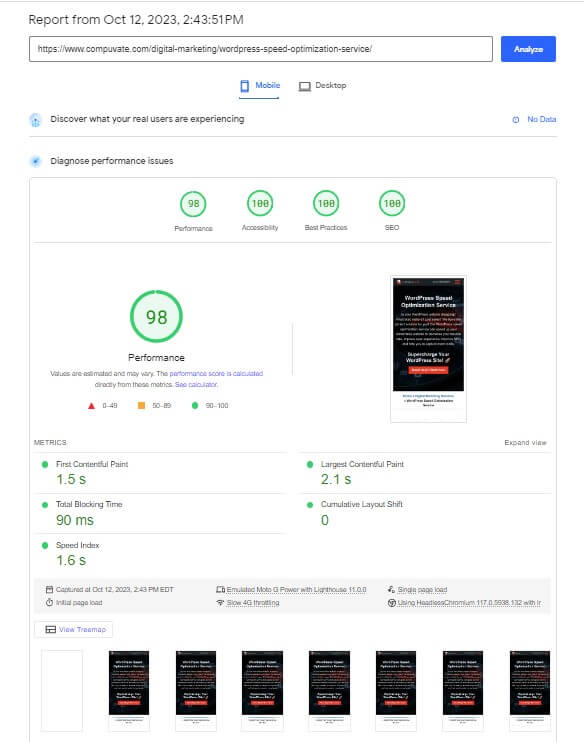
Task: Switch to the Desktop tab
Action: tap(322, 86)
